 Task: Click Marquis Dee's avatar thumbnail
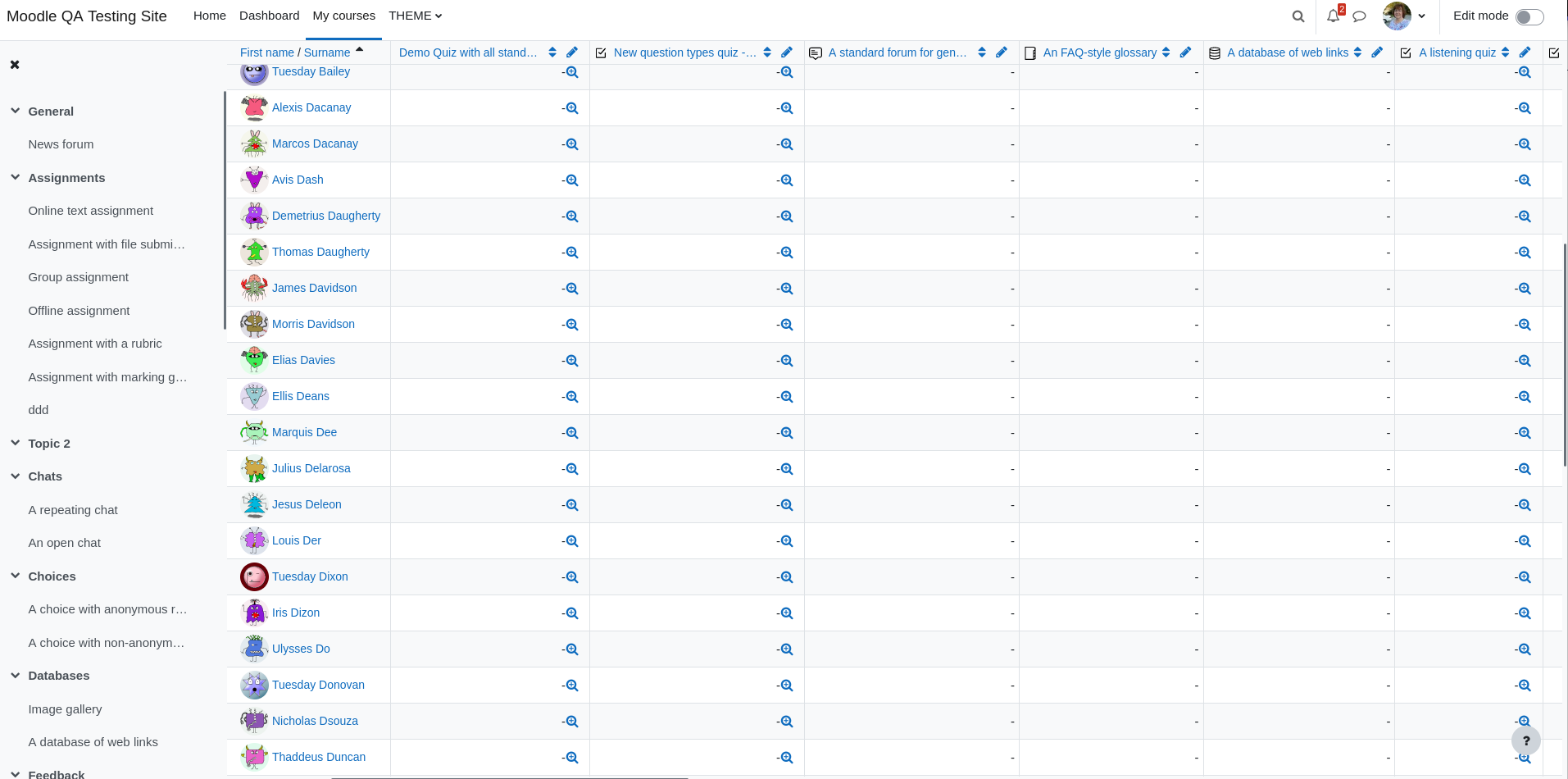pos(254,432)
